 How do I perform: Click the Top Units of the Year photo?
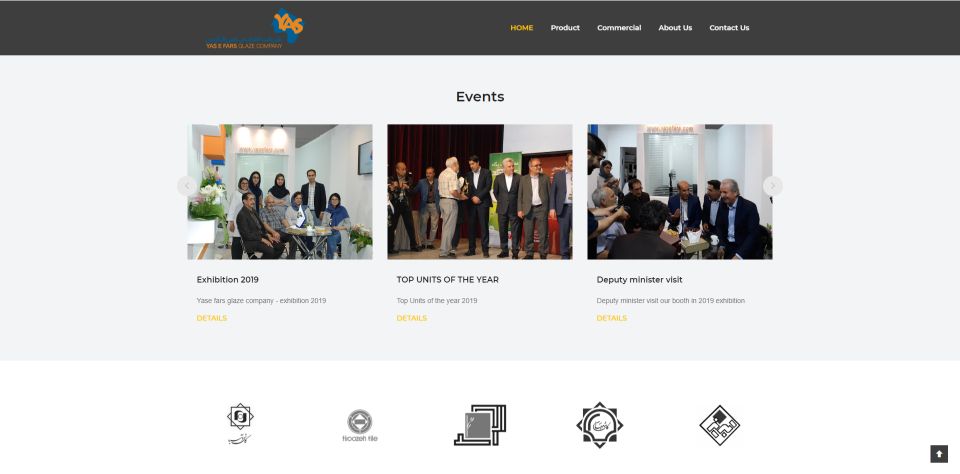[x=480, y=192]
